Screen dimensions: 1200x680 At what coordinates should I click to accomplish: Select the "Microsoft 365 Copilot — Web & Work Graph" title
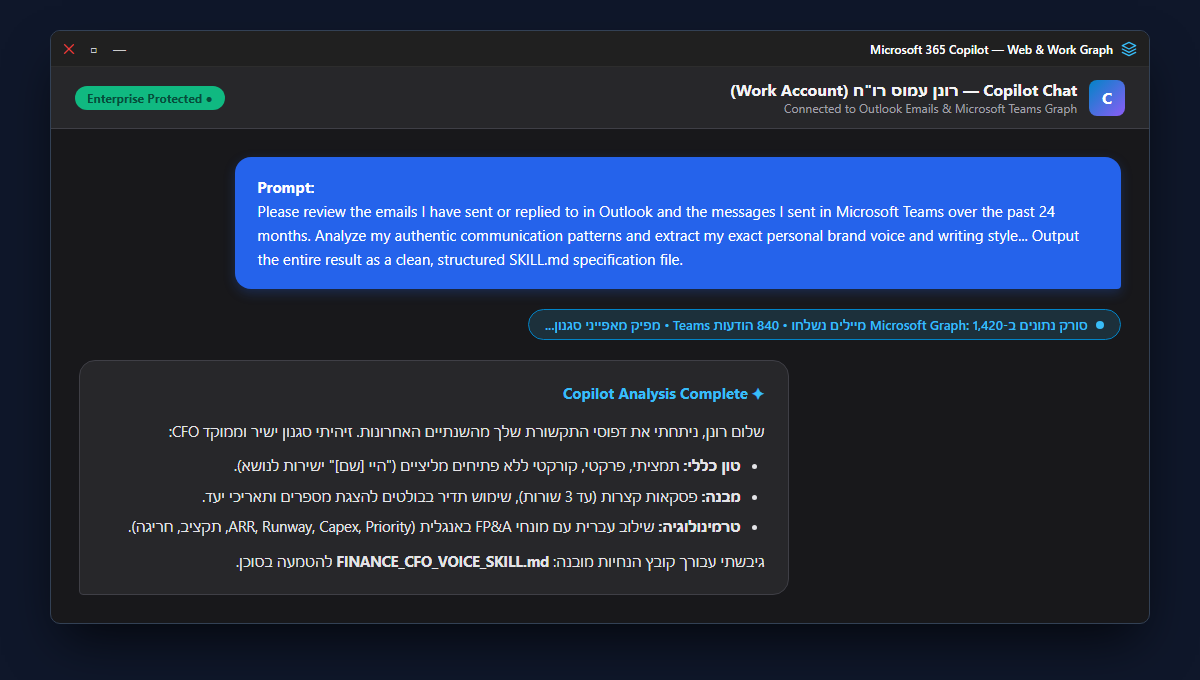click(x=991, y=49)
